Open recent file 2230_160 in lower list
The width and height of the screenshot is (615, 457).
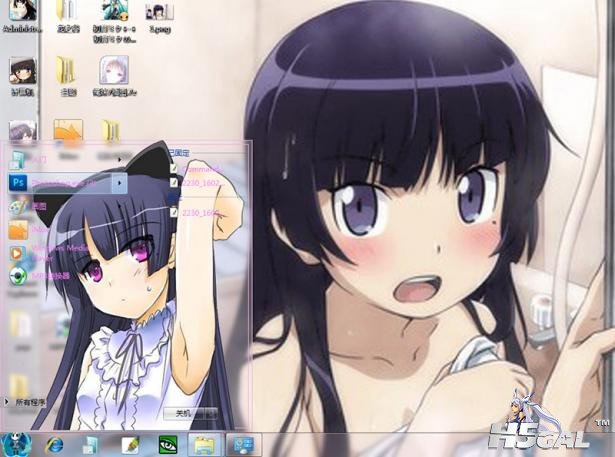click(x=196, y=213)
